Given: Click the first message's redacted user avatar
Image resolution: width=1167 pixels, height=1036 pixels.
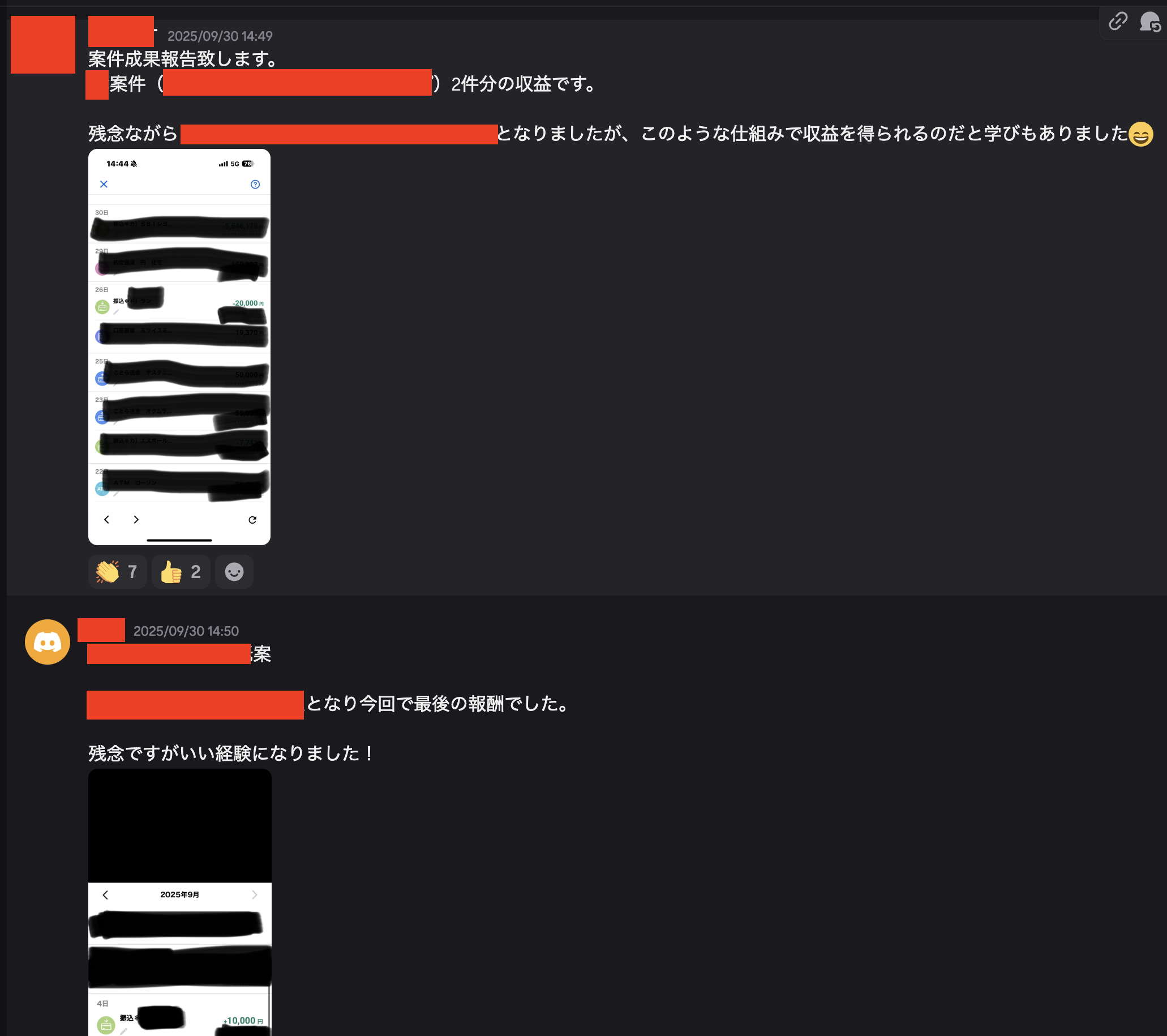Looking at the screenshot, I should [43, 45].
